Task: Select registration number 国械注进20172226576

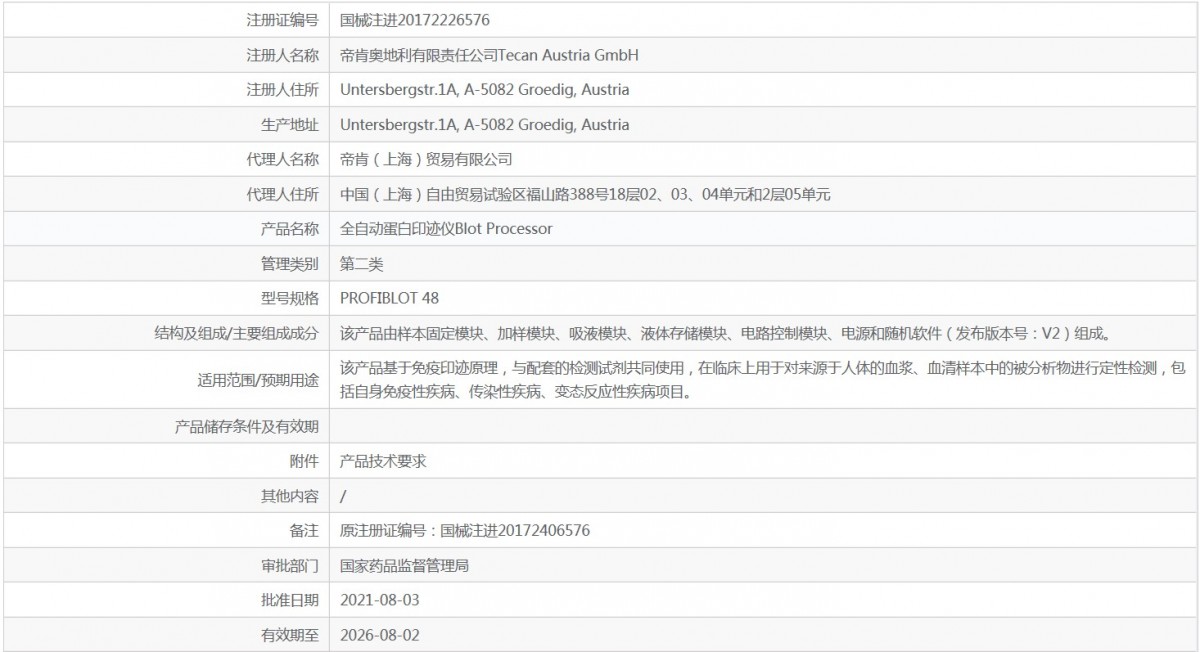Action: tap(415, 19)
